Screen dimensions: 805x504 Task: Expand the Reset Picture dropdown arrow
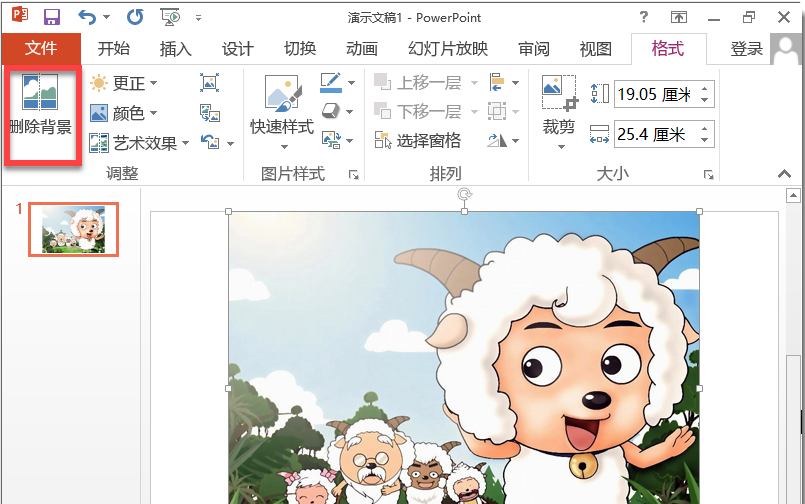point(231,143)
